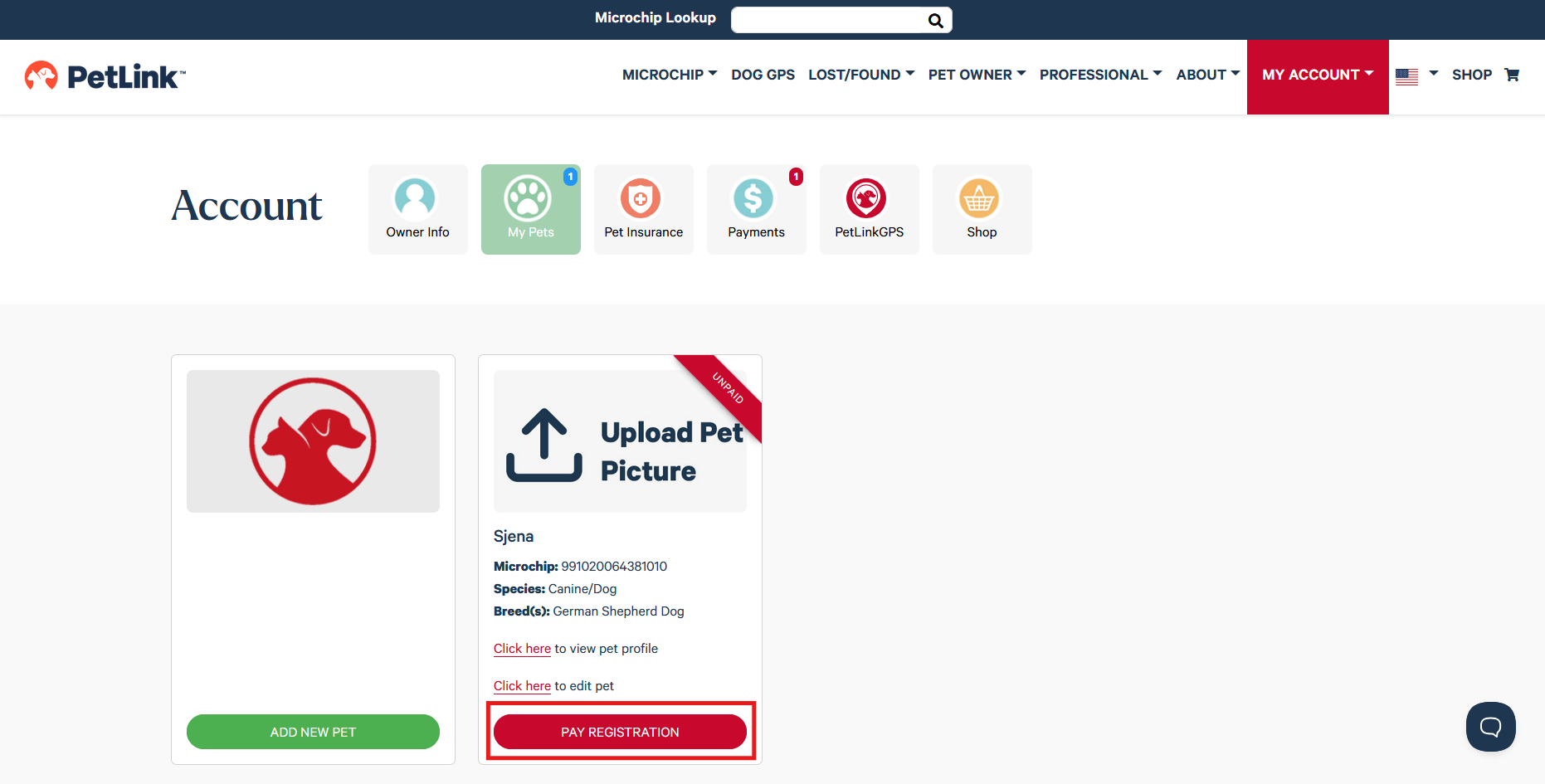Expand the LOST/FOUND menu
The height and width of the screenshot is (784, 1545).
pos(861,75)
